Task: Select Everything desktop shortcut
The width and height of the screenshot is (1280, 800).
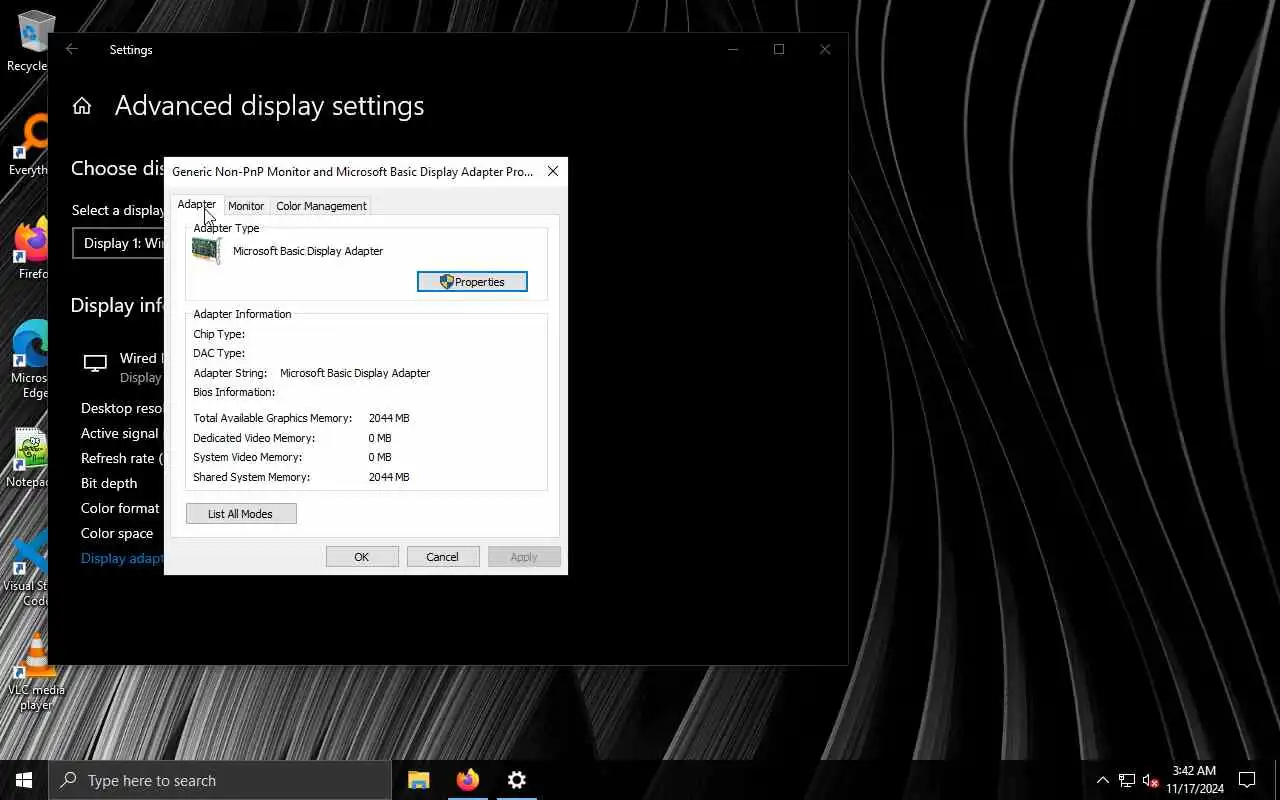Action: pyautogui.click(x=29, y=145)
